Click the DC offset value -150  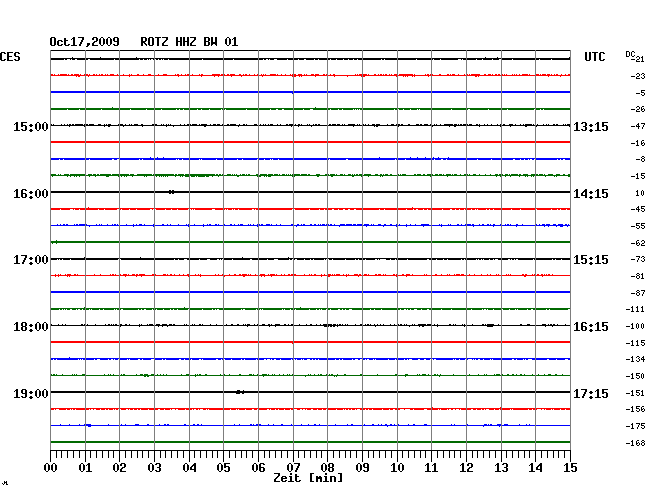point(635,376)
